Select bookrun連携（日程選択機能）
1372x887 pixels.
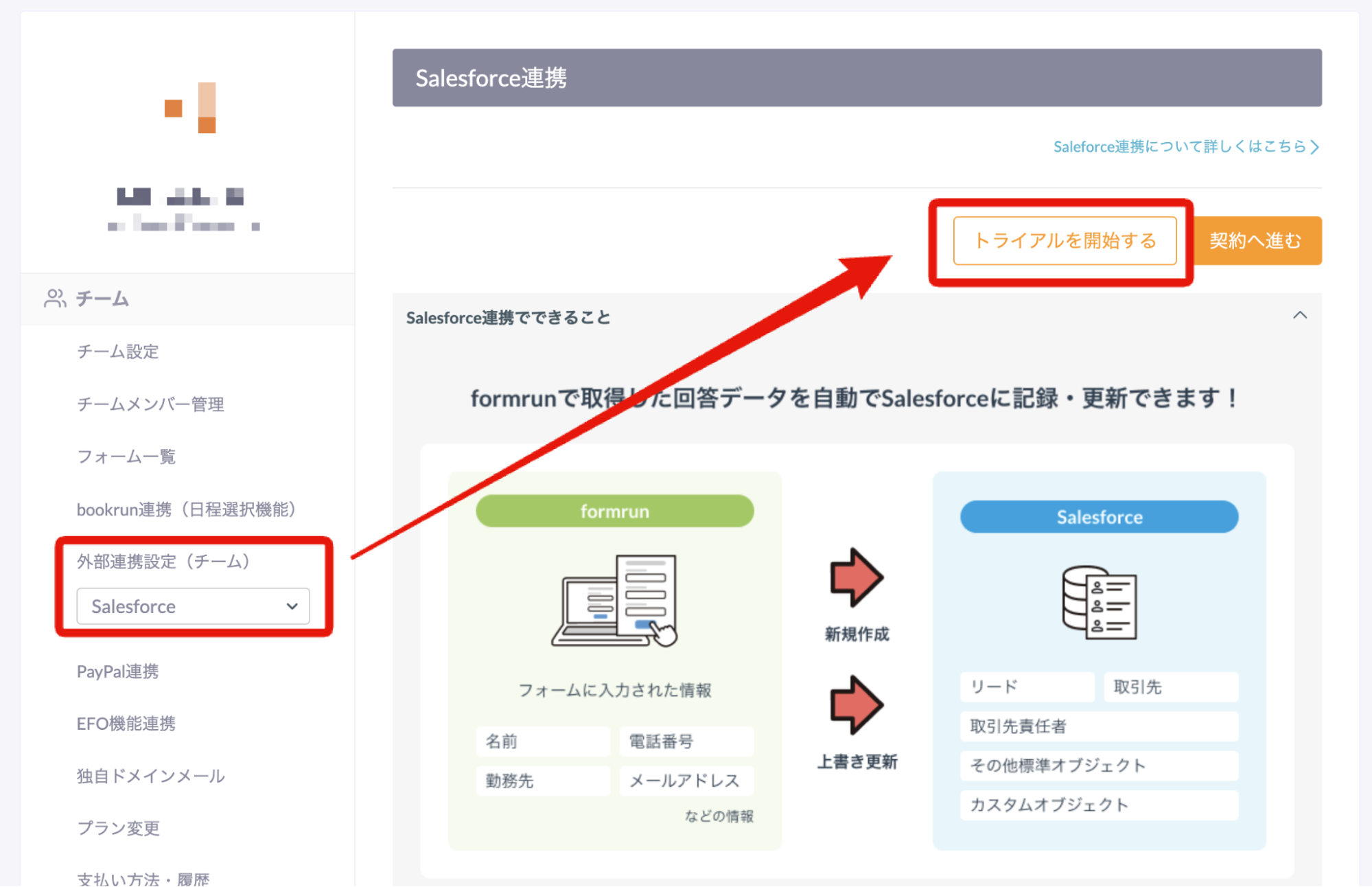coord(186,509)
